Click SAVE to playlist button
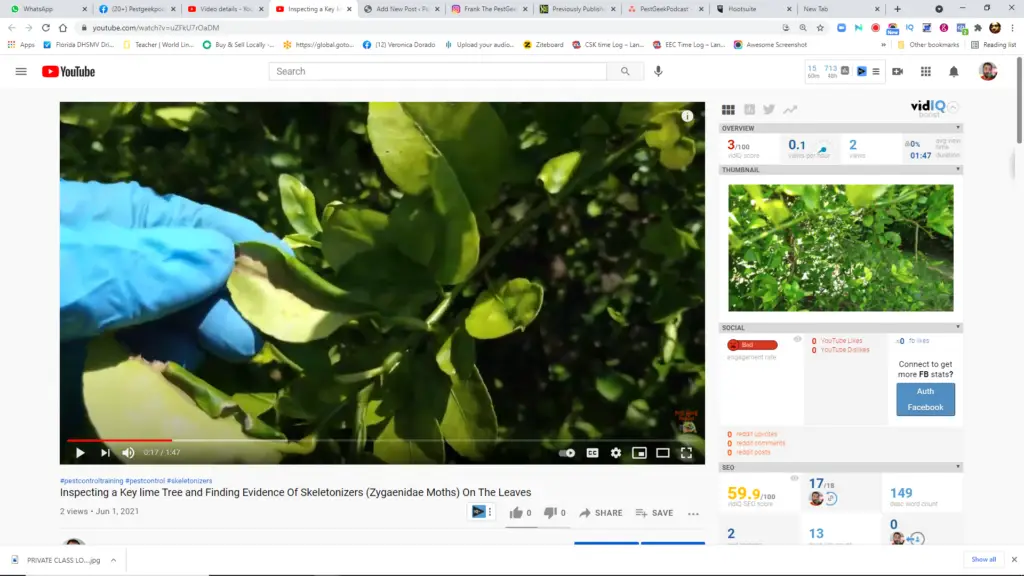1024x576 pixels. (x=654, y=513)
